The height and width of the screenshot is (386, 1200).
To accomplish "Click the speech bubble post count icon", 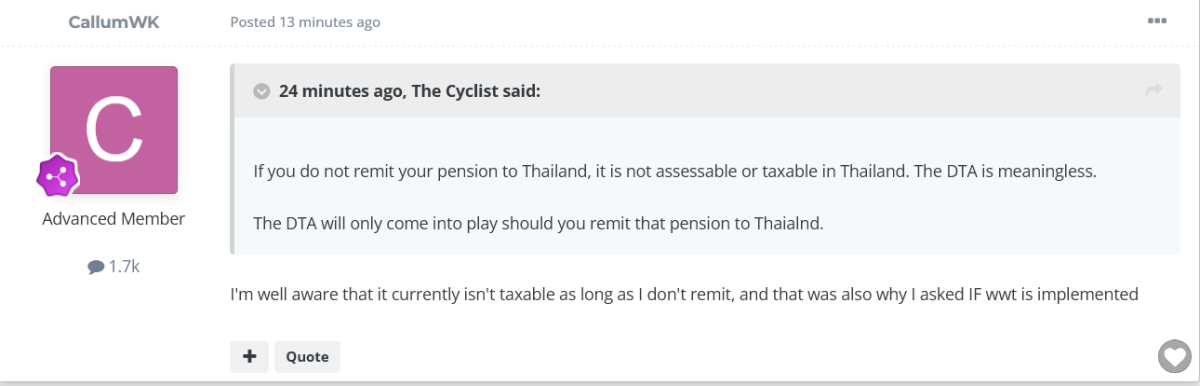I will click(x=96, y=267).
